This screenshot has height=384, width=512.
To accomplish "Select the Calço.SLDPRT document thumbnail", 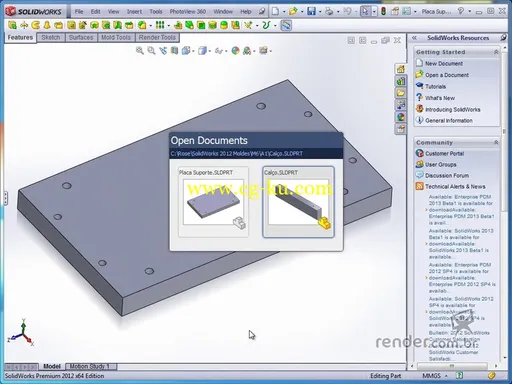I will (x=298, y=202).
